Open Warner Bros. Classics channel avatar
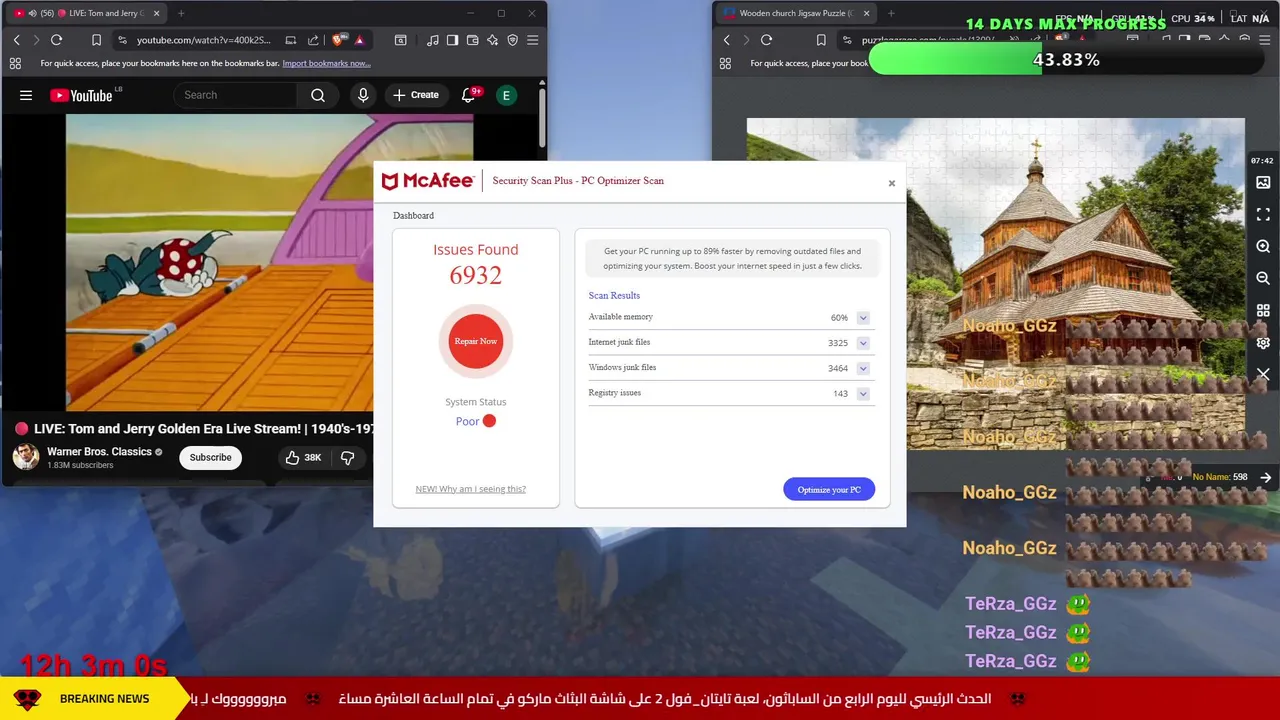The height and width of the screenshot is (720, 1280). (26, 457)
